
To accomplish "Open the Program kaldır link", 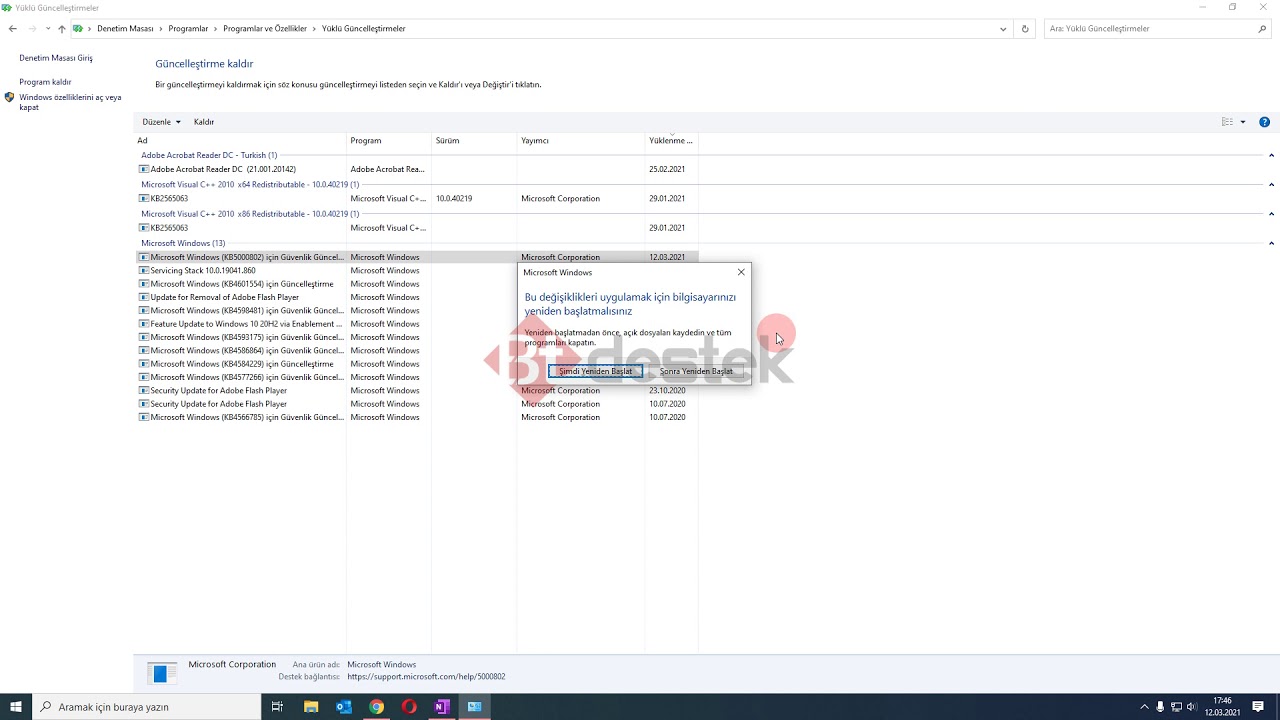I will 45,82.
